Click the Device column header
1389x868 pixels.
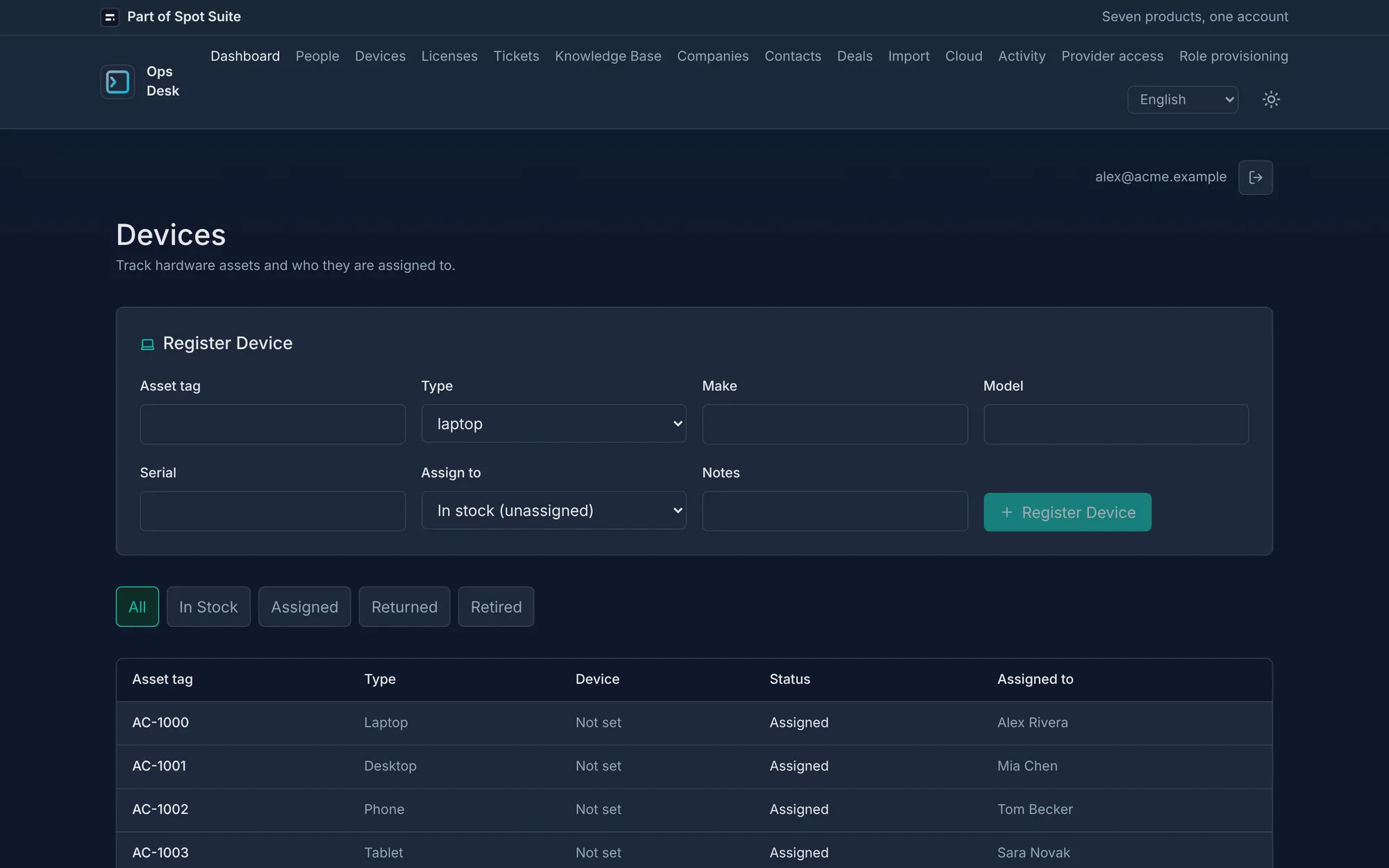(x=597, y=679)
